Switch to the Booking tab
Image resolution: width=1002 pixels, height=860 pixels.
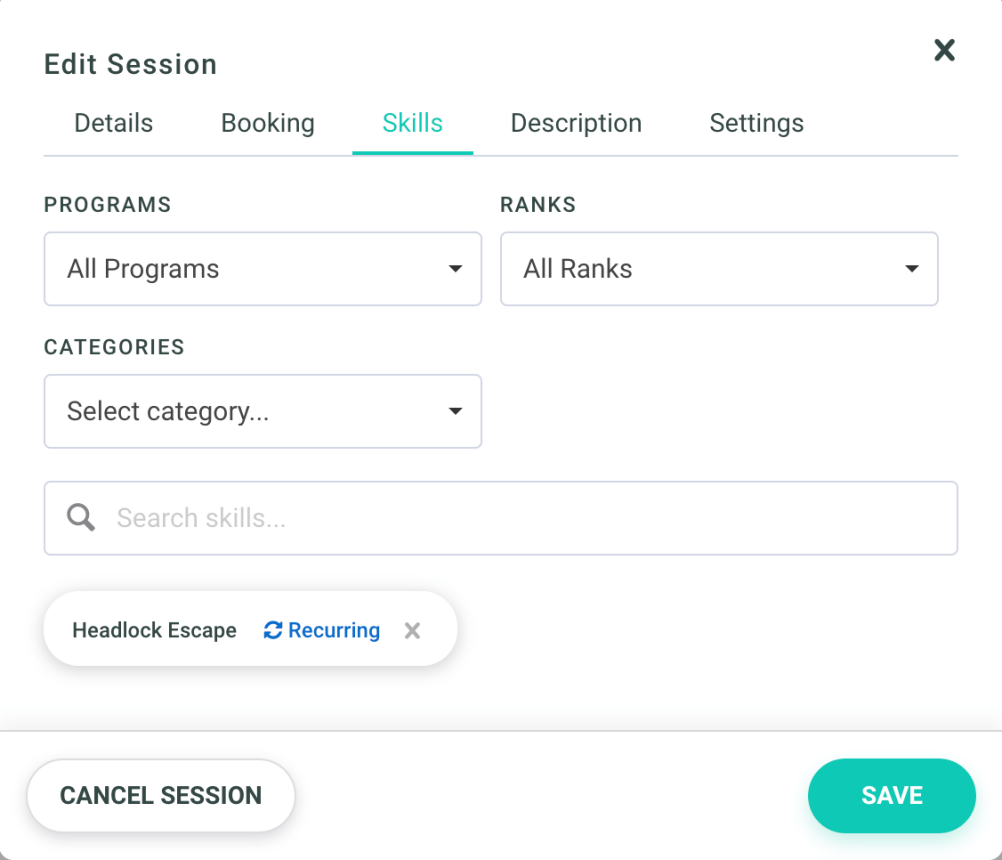(267, 122)
